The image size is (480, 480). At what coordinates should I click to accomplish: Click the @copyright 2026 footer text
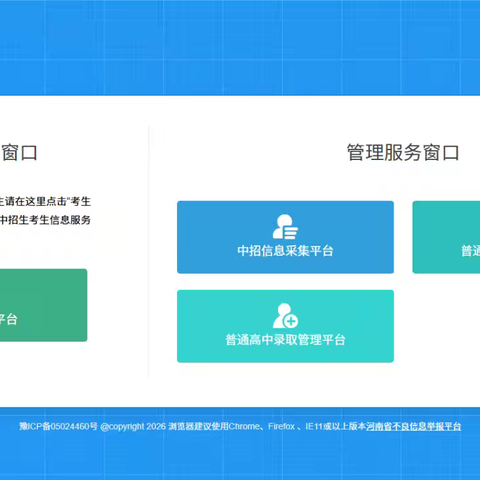coord(133,426)
